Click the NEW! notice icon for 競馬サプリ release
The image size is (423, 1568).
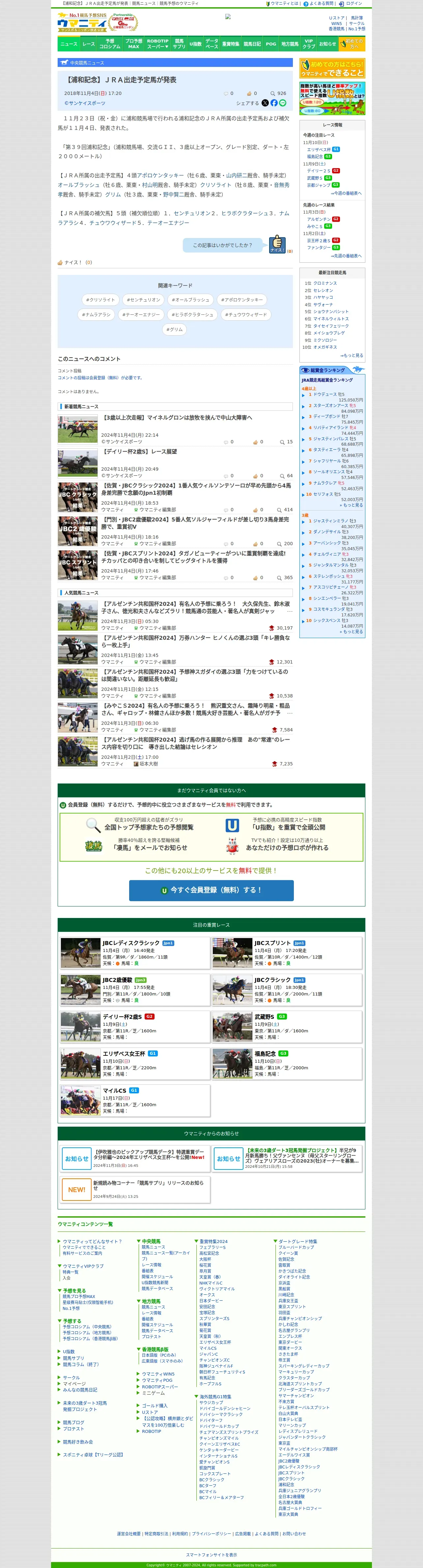pyautogui.click(x=77, y=1189)
